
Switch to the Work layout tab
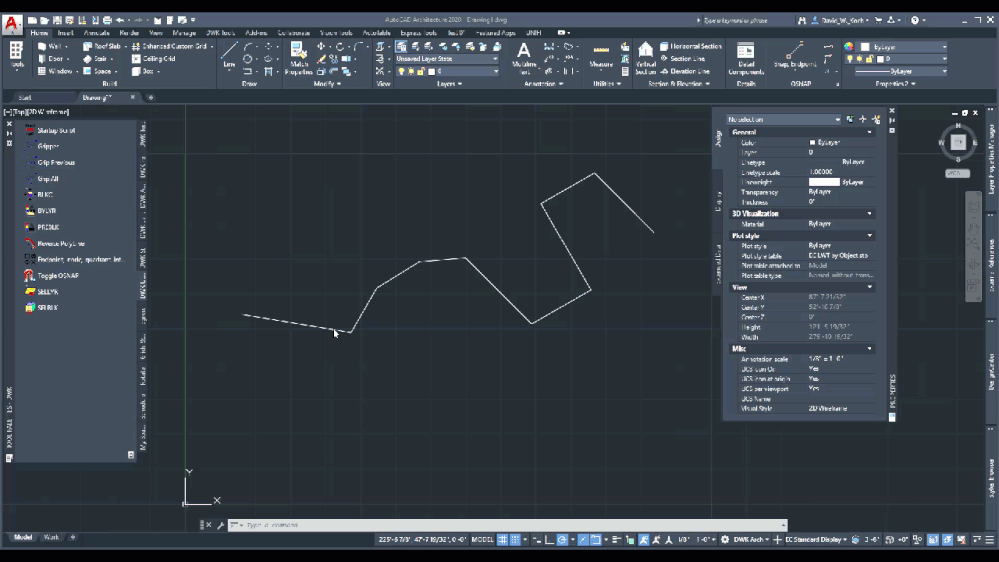51,538
